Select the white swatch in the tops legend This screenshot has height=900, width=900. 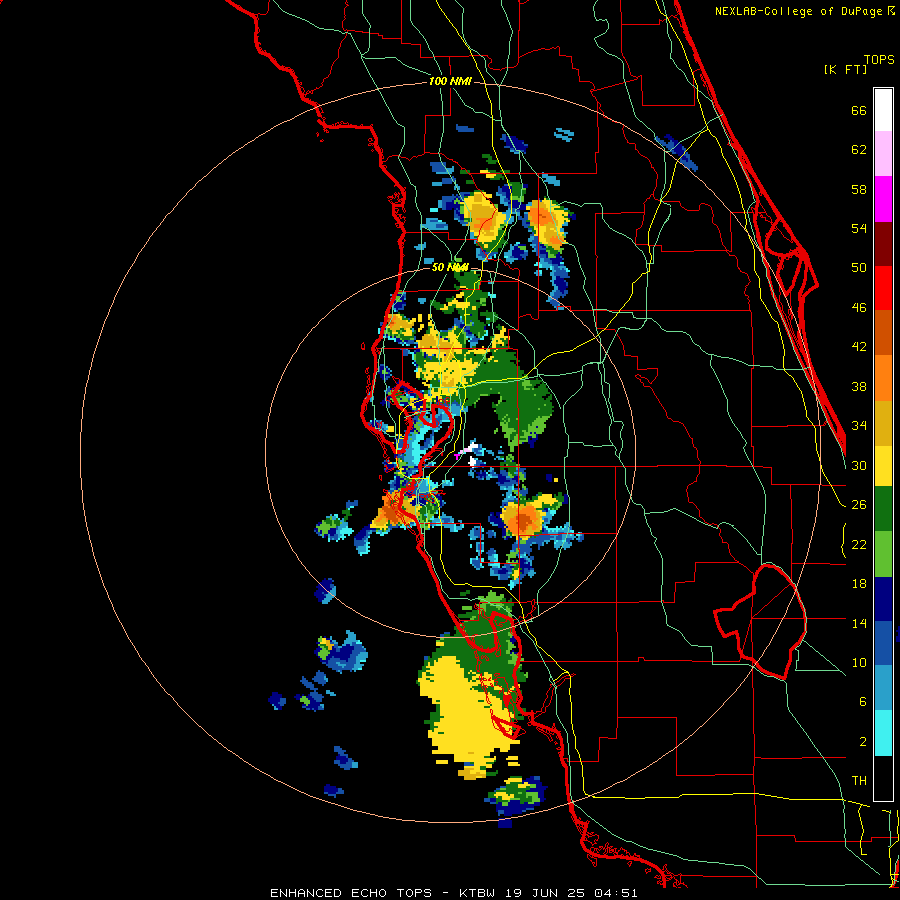pos(883,110)
